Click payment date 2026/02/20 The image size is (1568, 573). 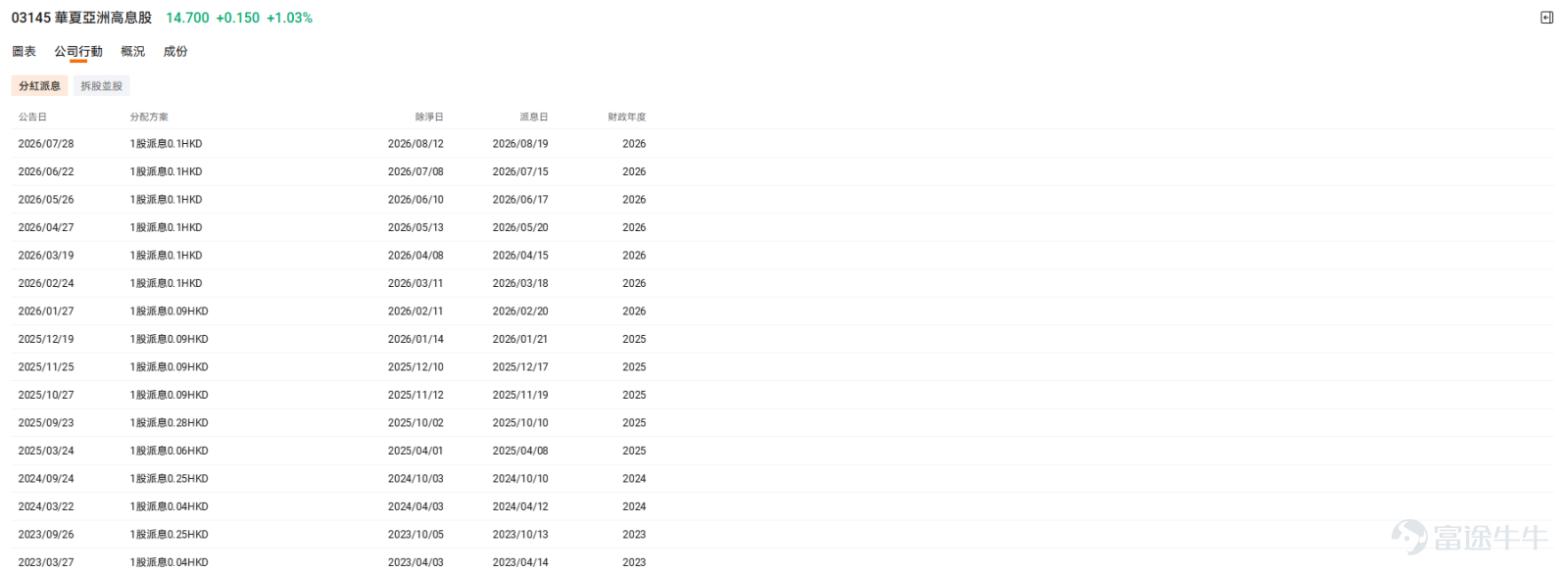pos(520,311)
